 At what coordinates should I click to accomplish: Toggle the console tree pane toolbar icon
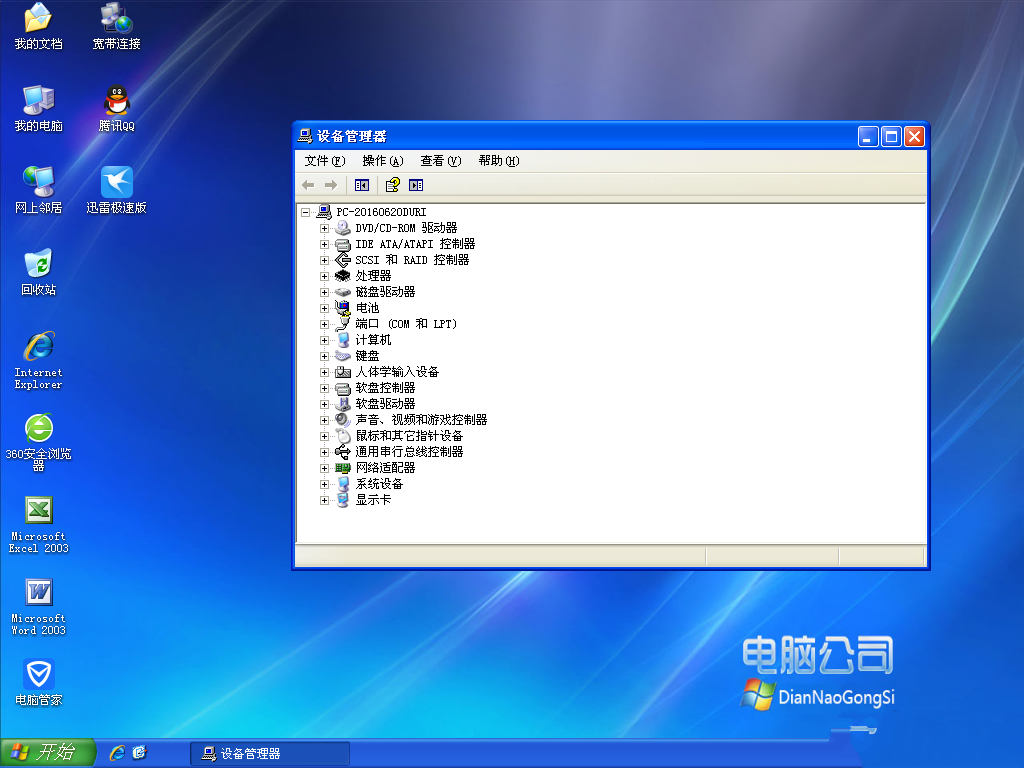(362, 185)
